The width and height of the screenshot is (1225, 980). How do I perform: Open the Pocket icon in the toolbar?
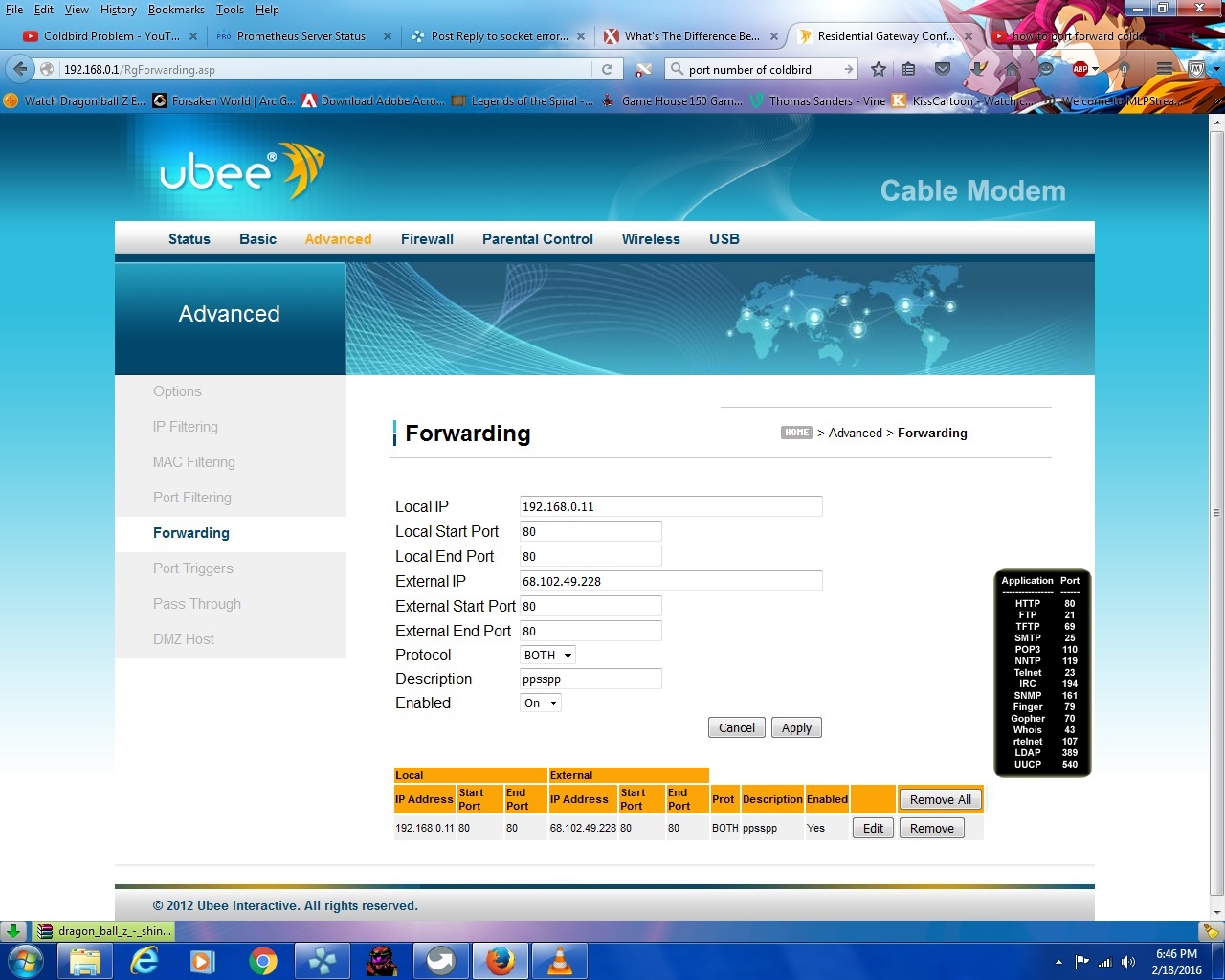943,69
